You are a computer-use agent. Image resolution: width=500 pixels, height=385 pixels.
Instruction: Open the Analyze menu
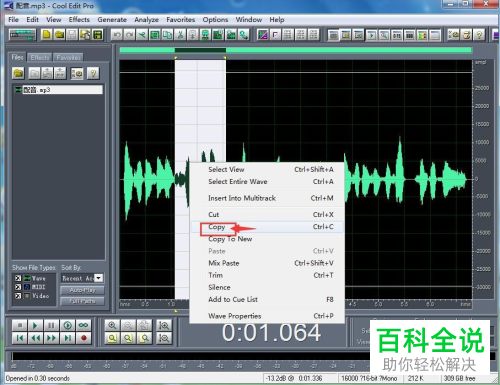pos(146,20)
